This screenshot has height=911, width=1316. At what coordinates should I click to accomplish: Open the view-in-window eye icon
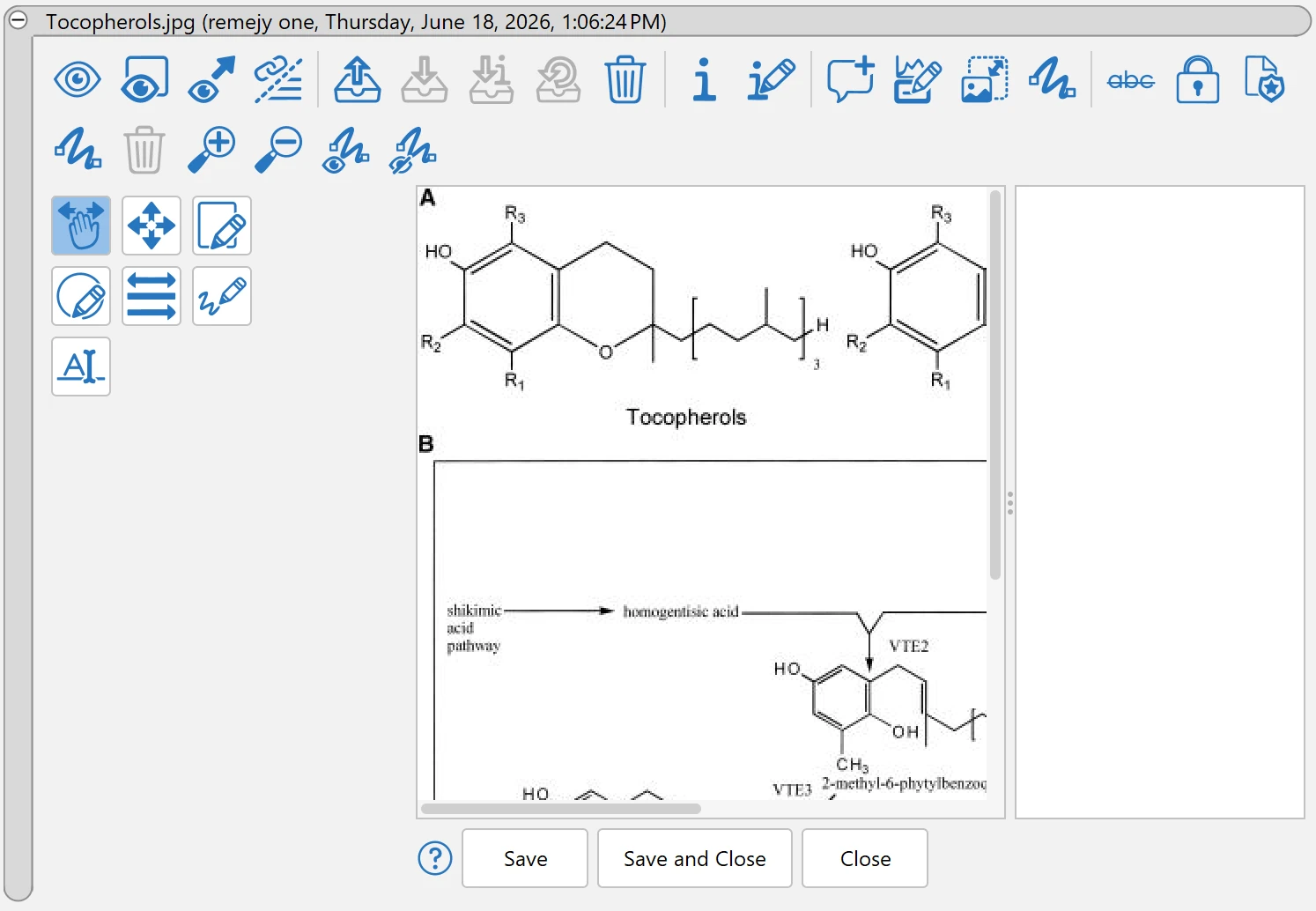(144, 80)
